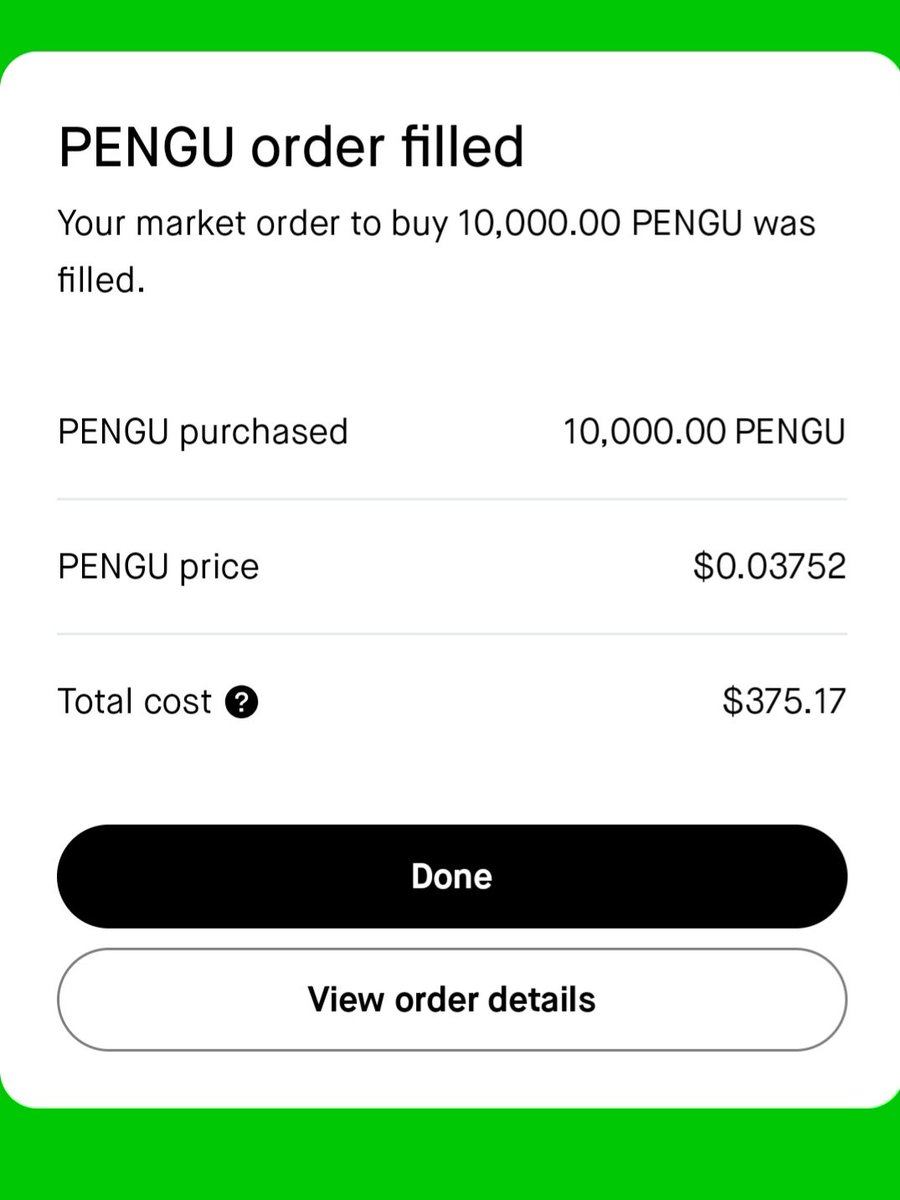Select the PENGU purchased label
The width and height of the screenshot is (900, 1200).
pyautogui.click(x=203, y=432)
